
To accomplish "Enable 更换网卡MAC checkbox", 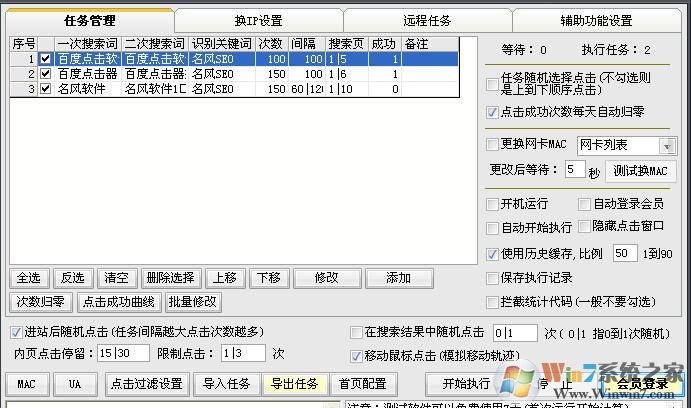I will coord(492,144).
